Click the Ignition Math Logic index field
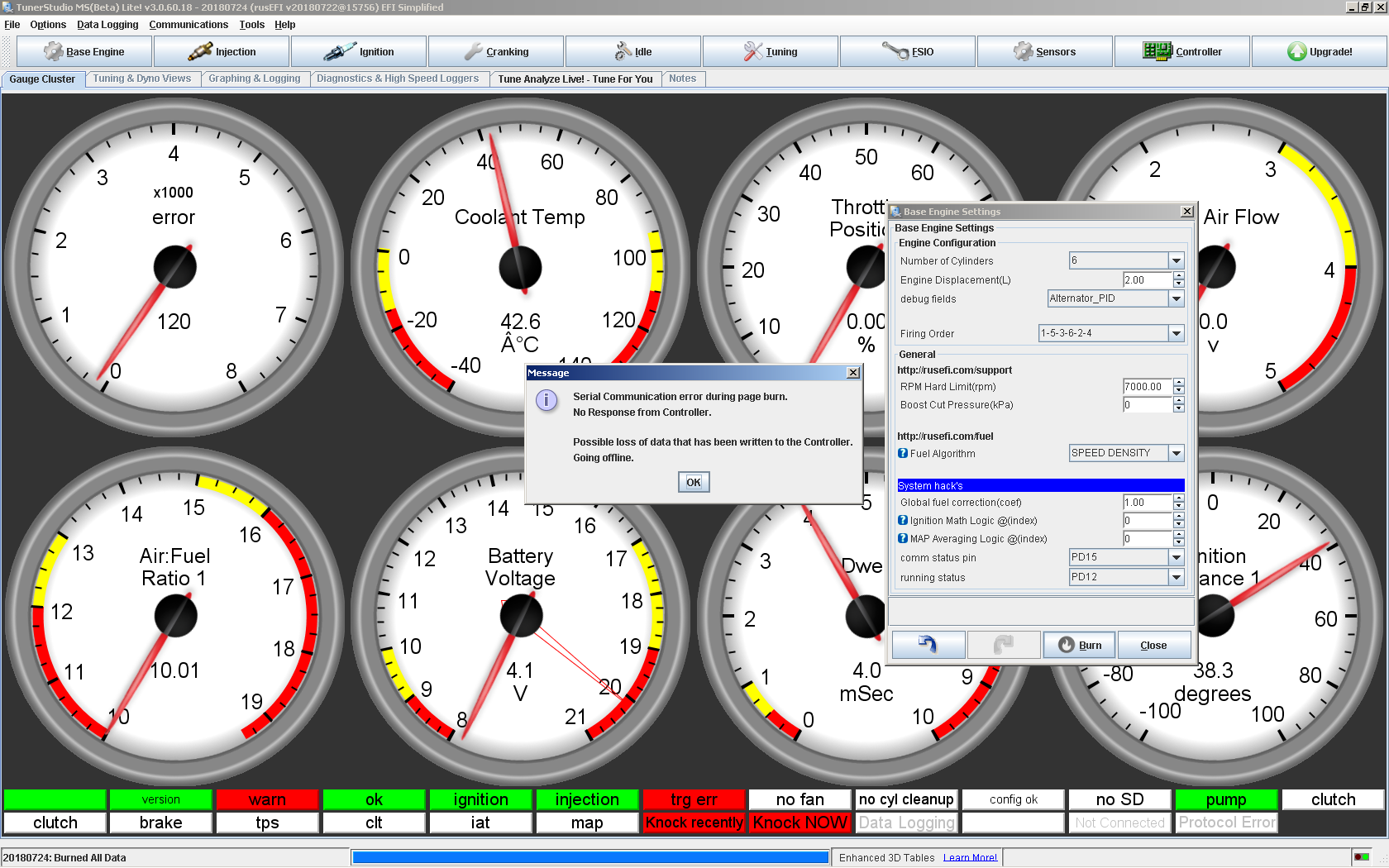Image resolution: width=1389 pixels, height=868 pixels. [1148, 520]
